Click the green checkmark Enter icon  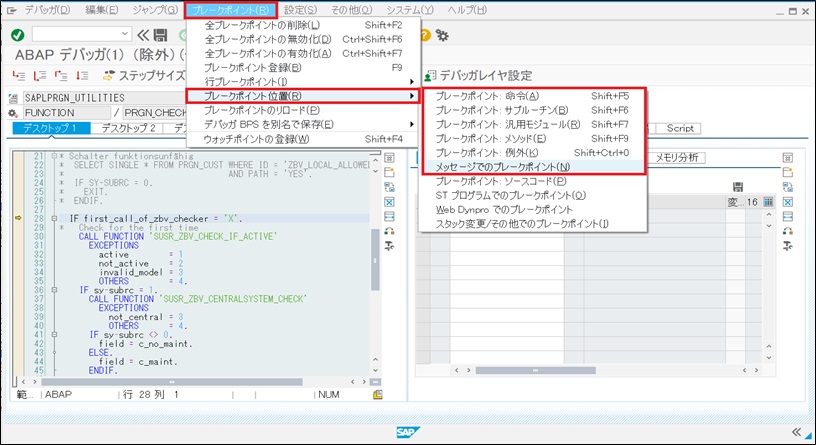[x=18, y=35]
